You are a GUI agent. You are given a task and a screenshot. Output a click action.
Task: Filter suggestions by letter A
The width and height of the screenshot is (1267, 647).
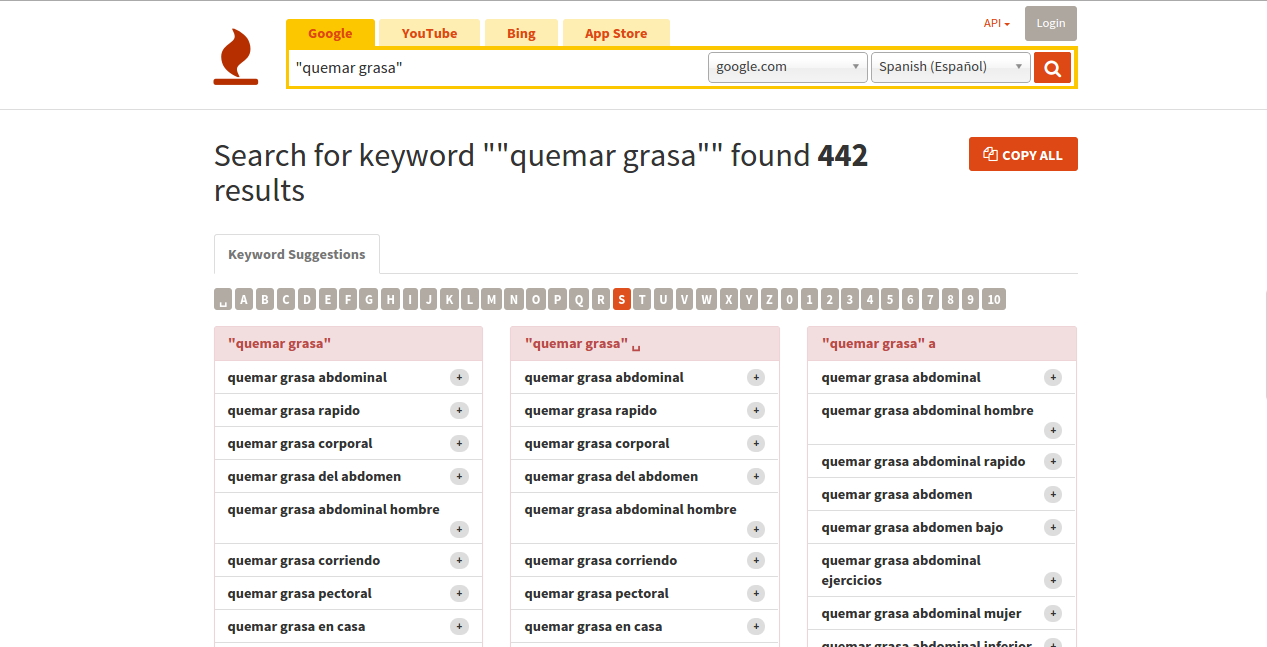[244, 299]
